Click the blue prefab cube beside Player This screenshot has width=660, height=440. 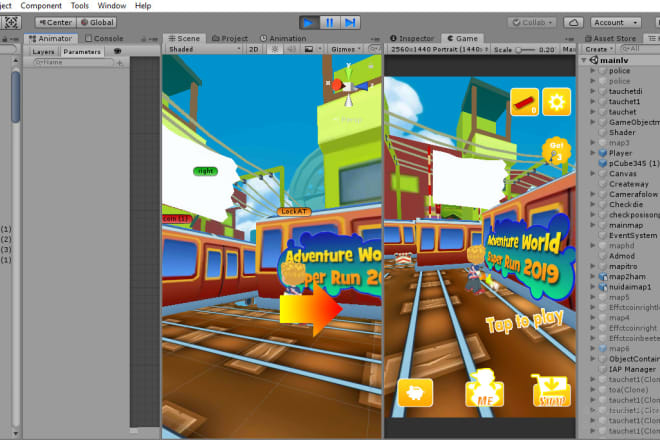(x=603, y=153)
